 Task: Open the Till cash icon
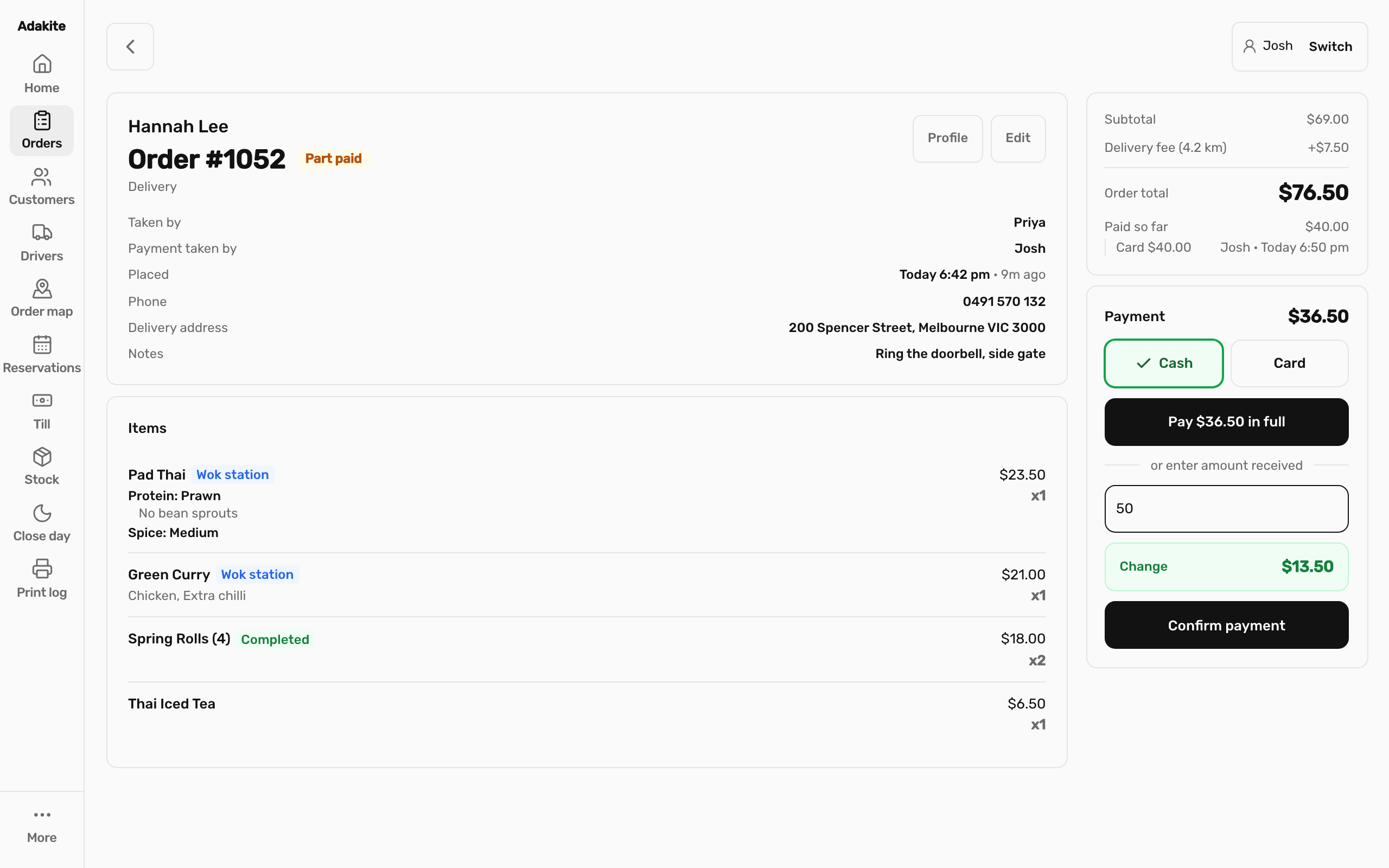coord(42,401)
